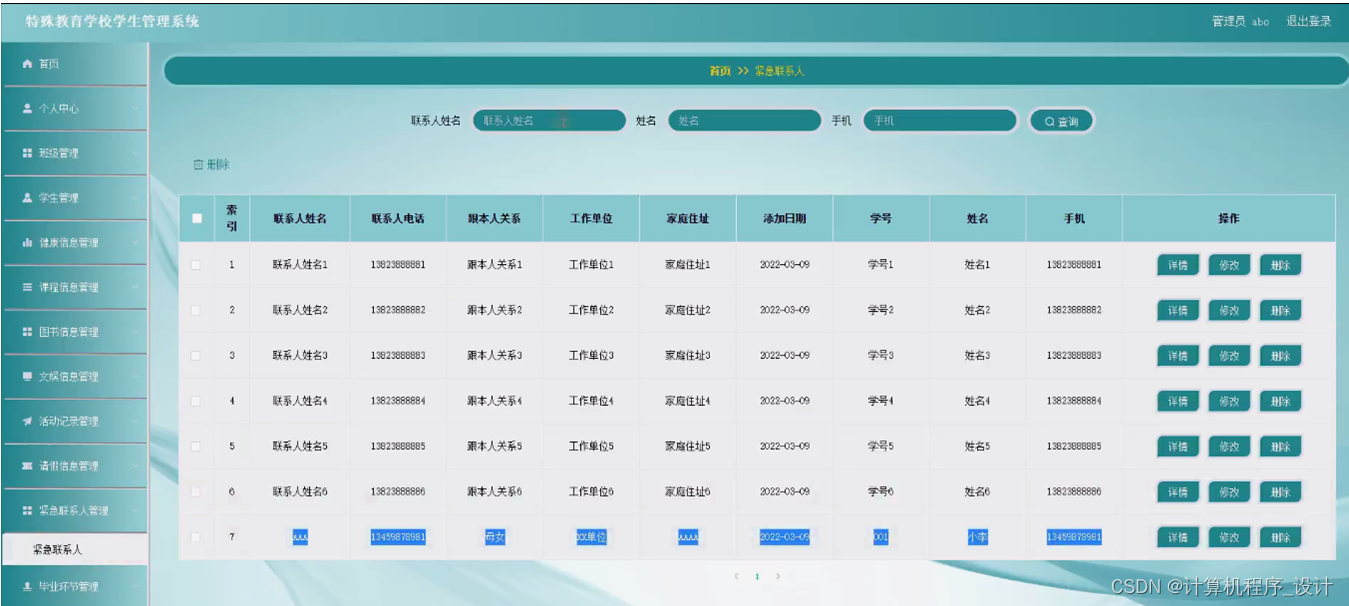The image size is (1349, 606).
Task: Expand the 文娱信息管理 menu arrow
Action: click(134, 377)
